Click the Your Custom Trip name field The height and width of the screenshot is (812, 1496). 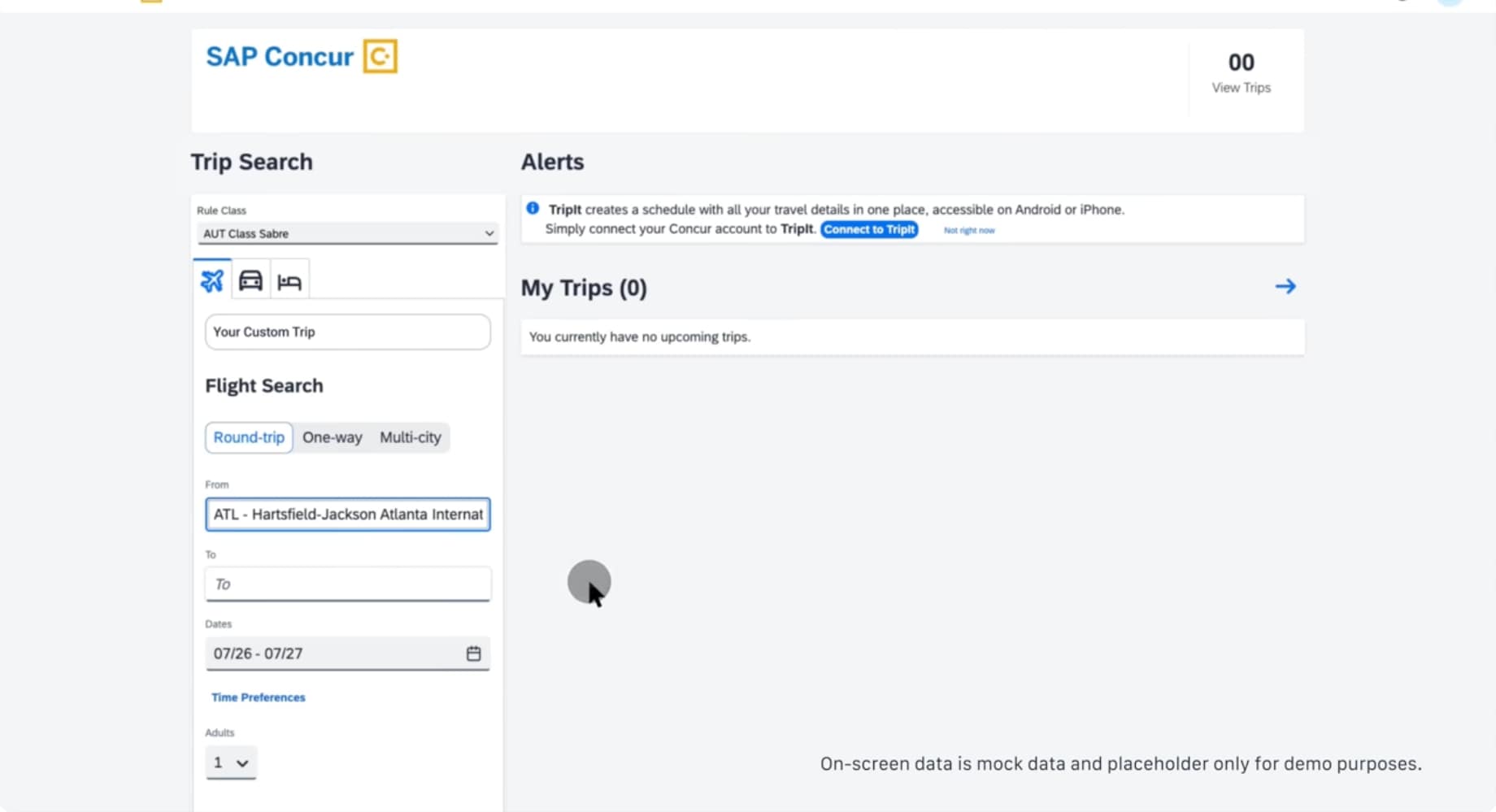point(348,332)
